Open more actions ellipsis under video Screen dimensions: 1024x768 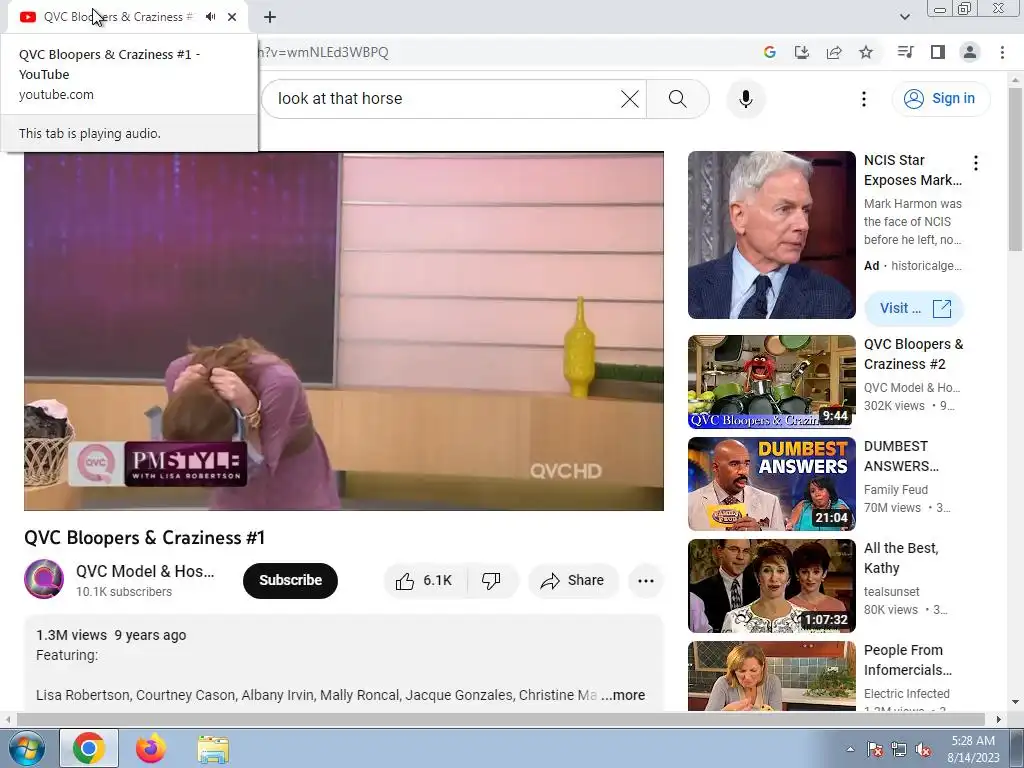[646, 581]
